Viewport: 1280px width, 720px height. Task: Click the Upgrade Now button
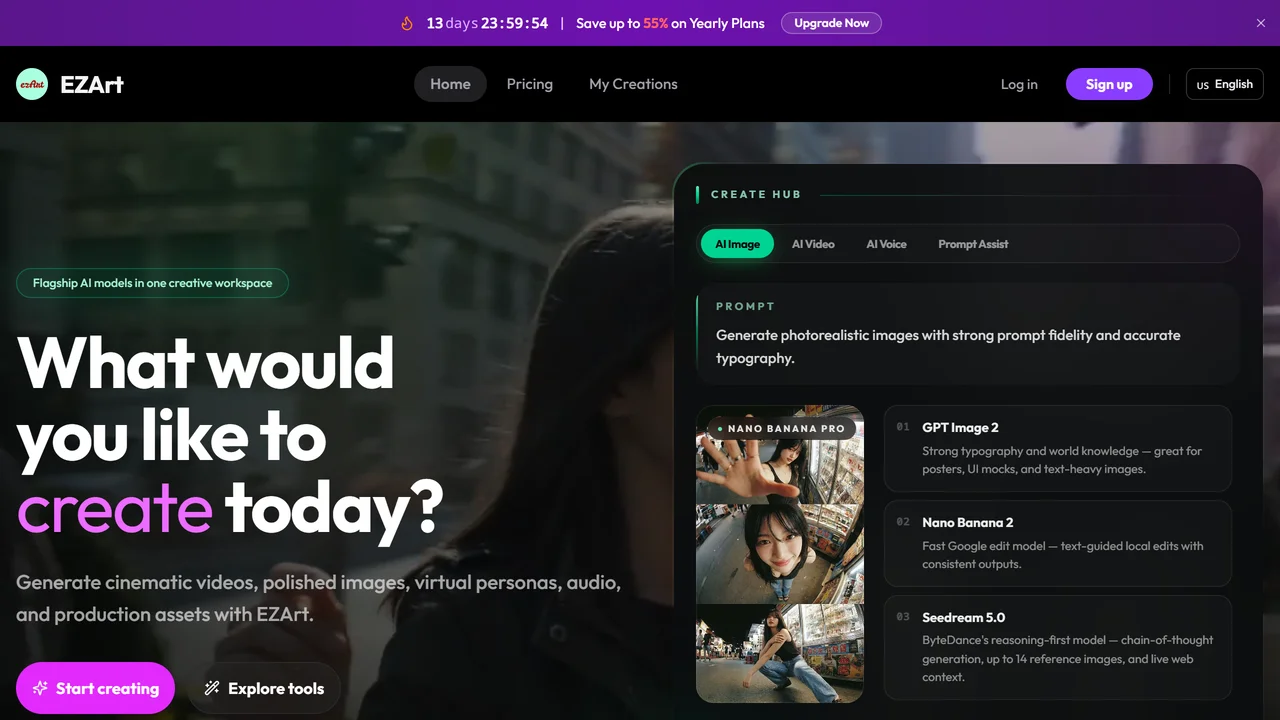(x=831, y=23)
